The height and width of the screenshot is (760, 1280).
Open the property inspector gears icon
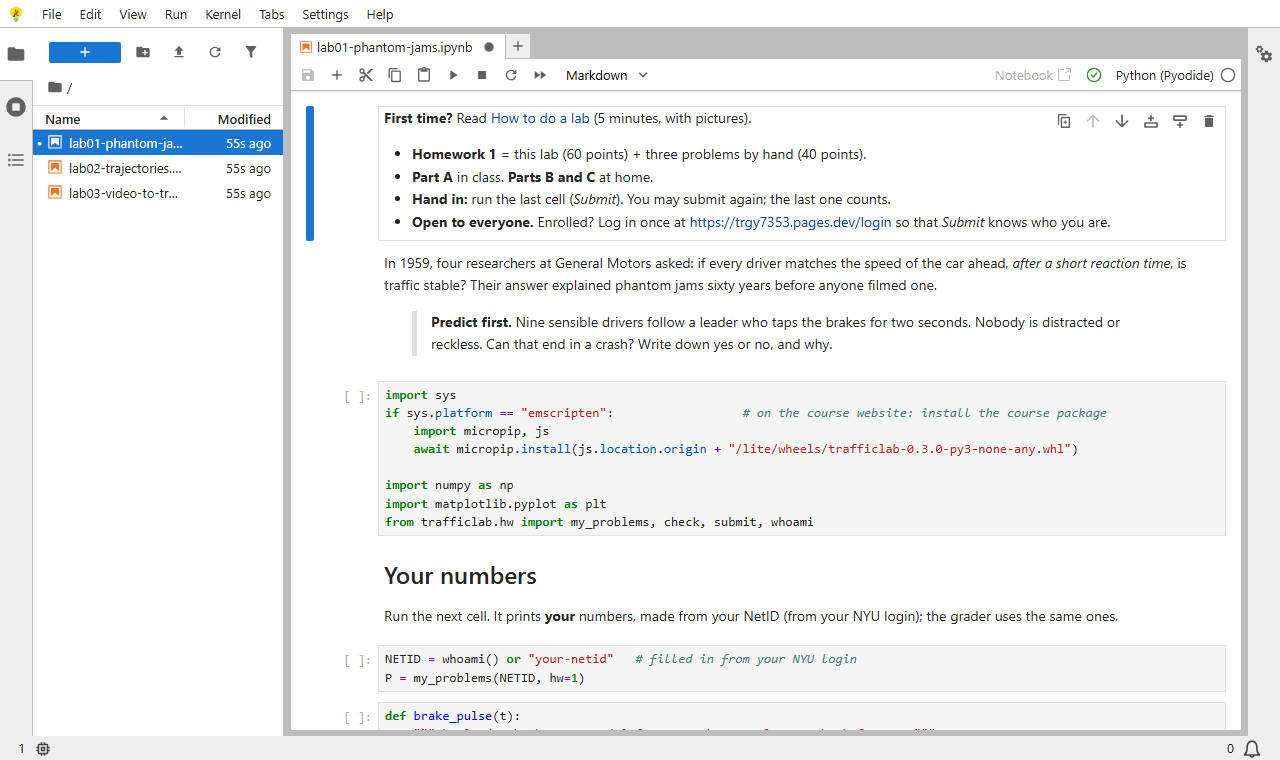1264,54
